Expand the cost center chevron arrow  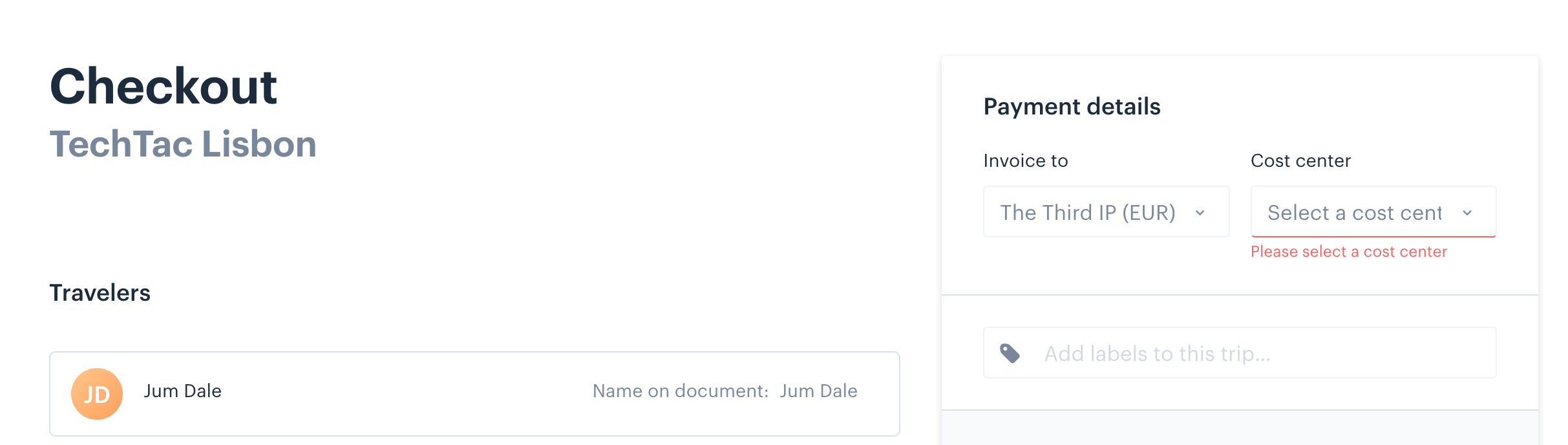coord(1467,213)
